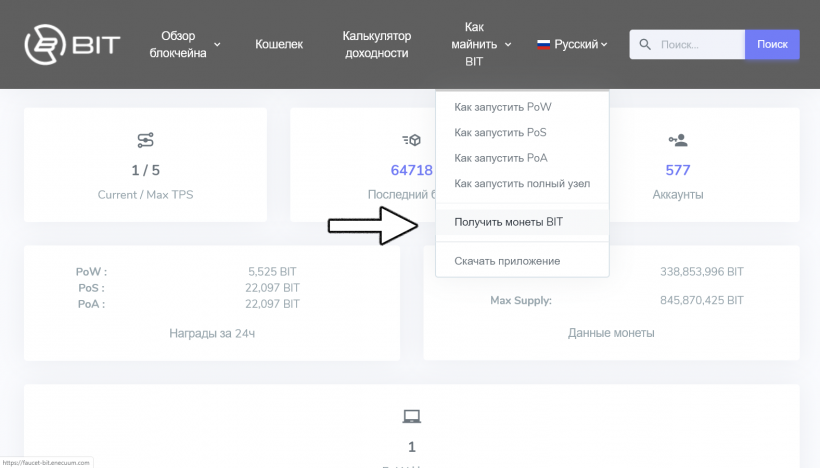Select Как запустить PoW menu item
820x468 pixels.
click(522, 107)
